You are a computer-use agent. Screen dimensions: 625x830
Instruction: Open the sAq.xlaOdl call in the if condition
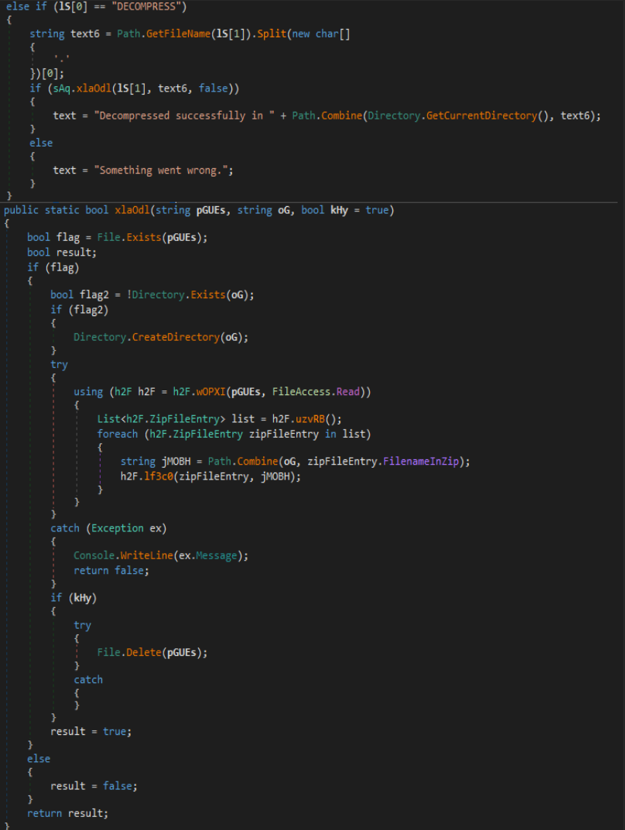(x=84, y=89)
